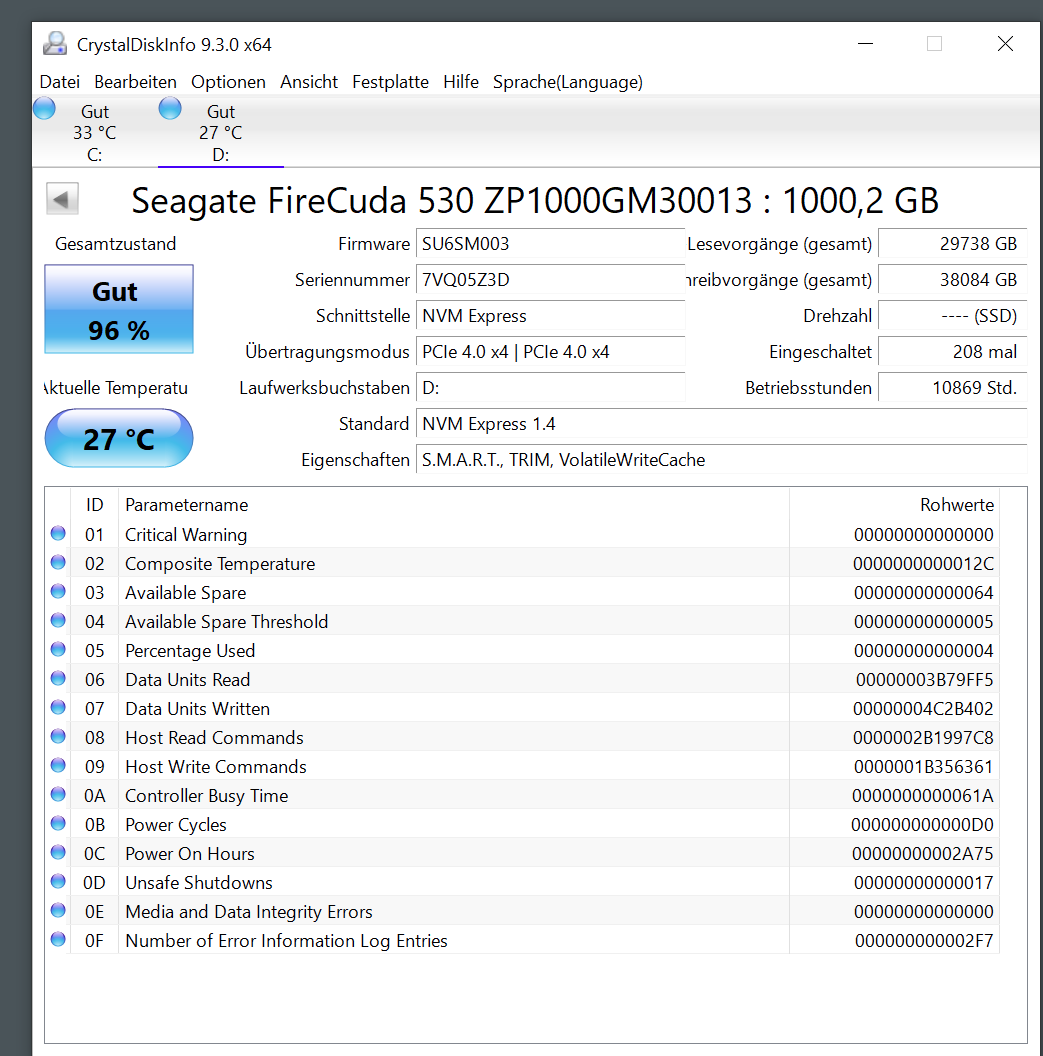Click the previous disk arrow button
This screenshot has width=1043, height=1056.
(62, 199)
